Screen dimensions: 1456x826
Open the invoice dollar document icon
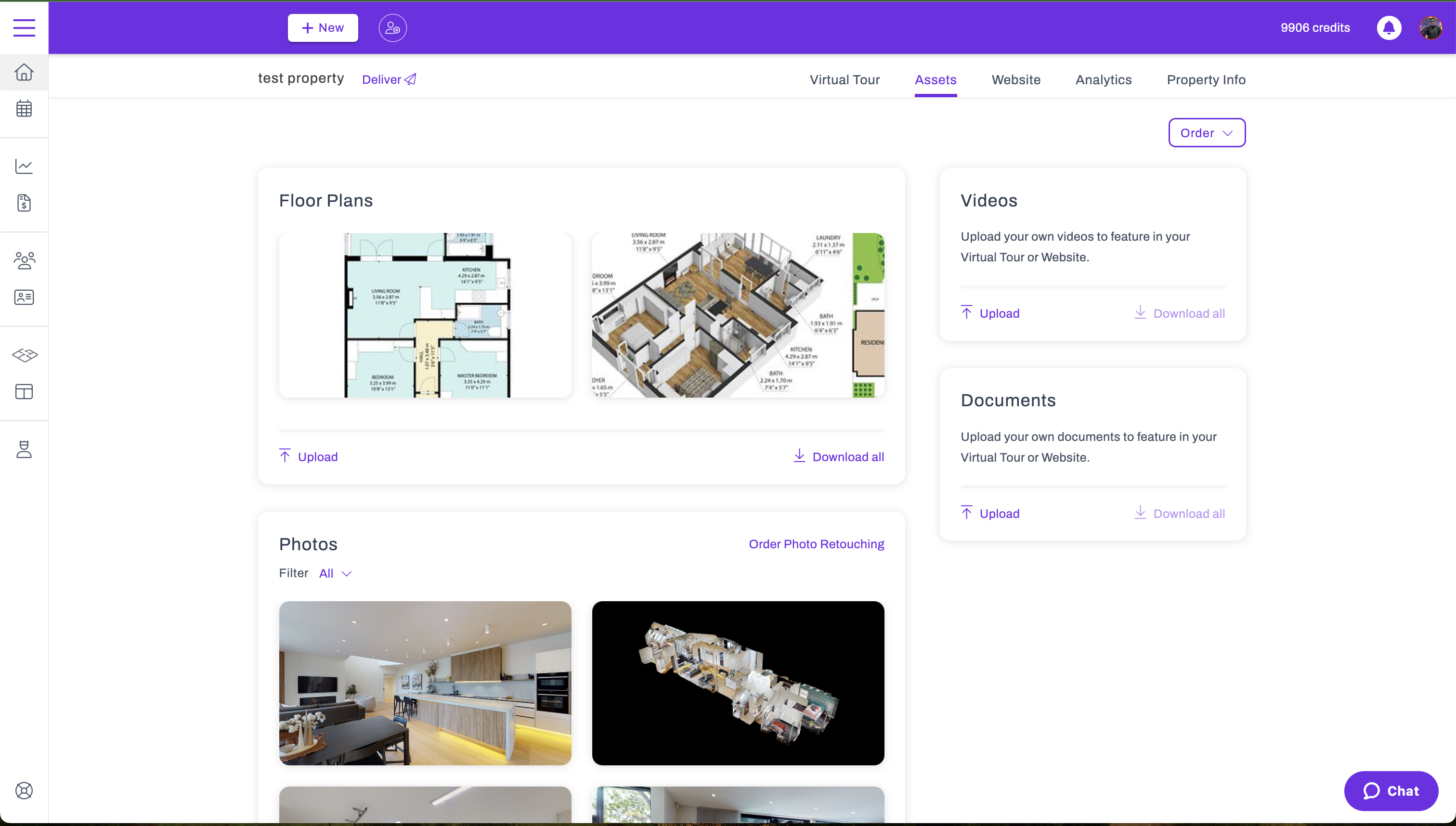(24, 203)
